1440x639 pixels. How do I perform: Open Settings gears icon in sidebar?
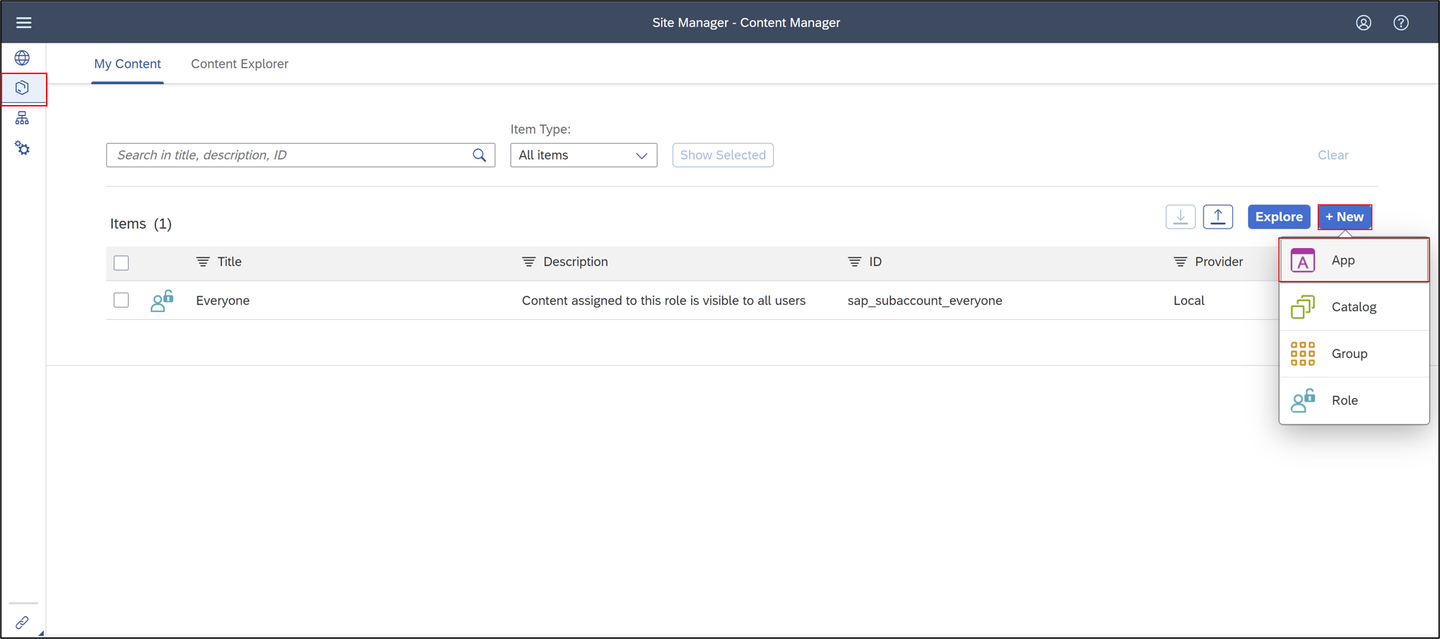tap(22, 148)
